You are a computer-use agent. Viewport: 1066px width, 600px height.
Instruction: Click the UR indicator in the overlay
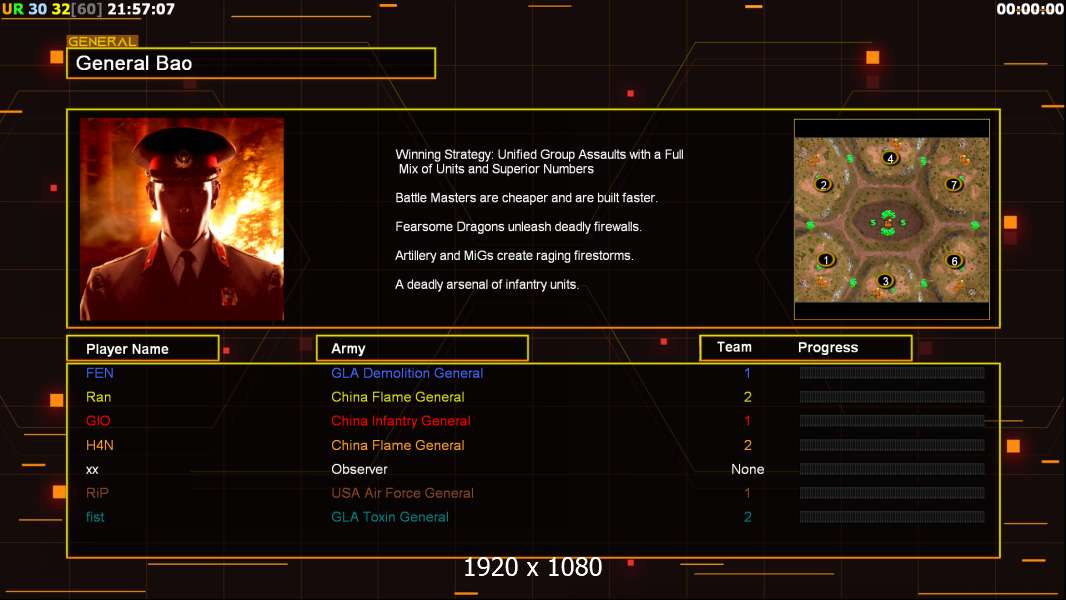[x=13, y=9]
